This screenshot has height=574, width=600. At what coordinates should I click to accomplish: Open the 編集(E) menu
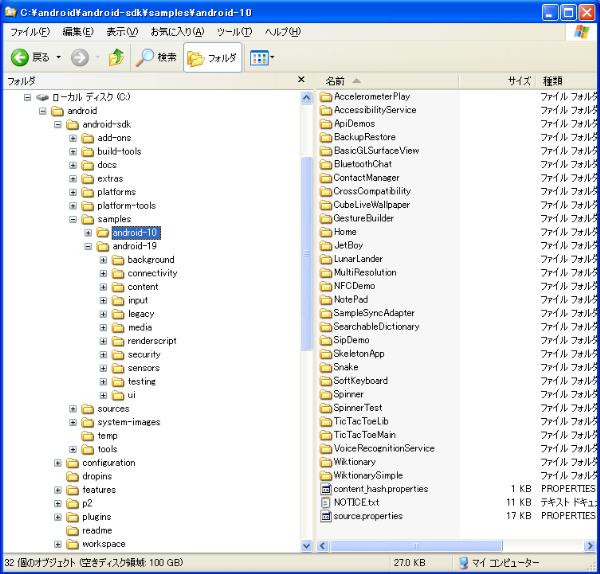[78, 32]
